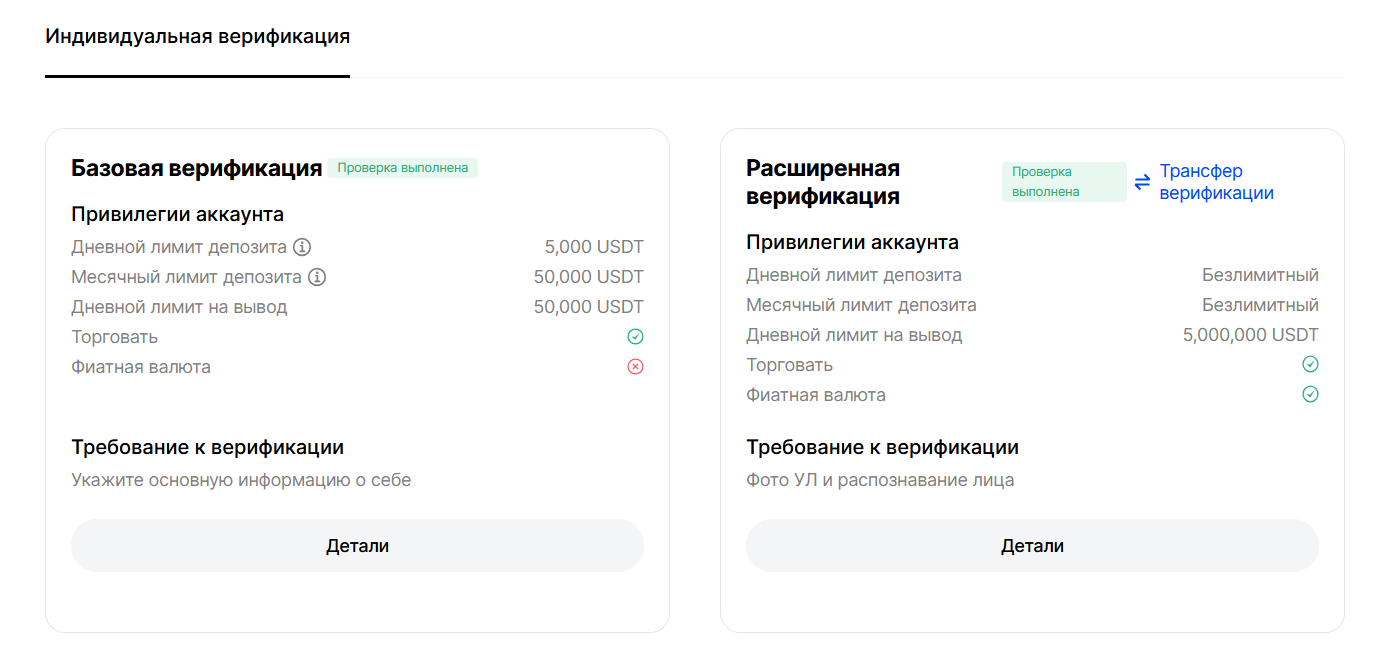Click the Укажите основную информацию о себе text
1386x658 pixels.
[241, 480]
